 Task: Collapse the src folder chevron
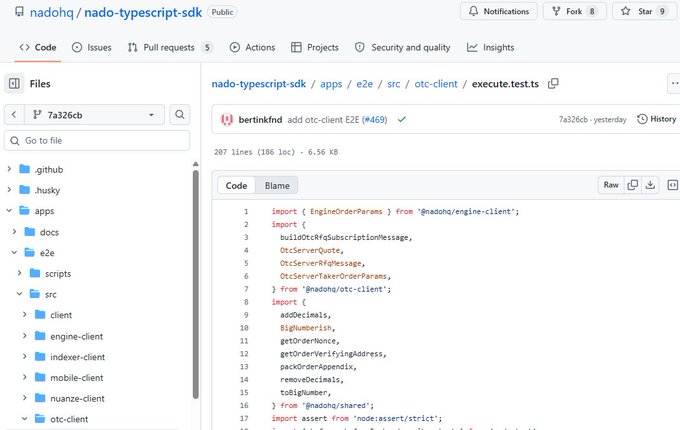pos(20,294)
